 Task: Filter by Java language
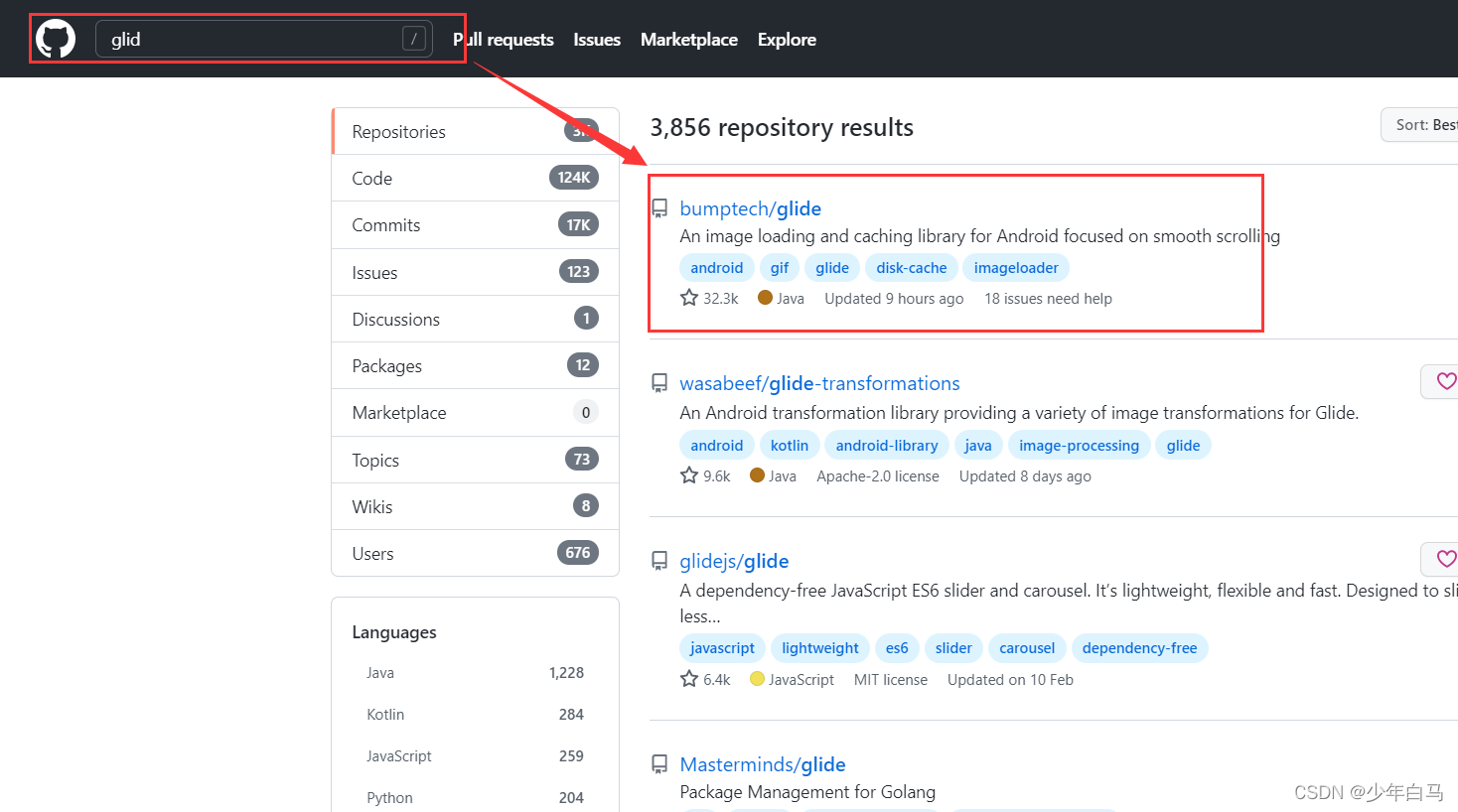point(475,673)
